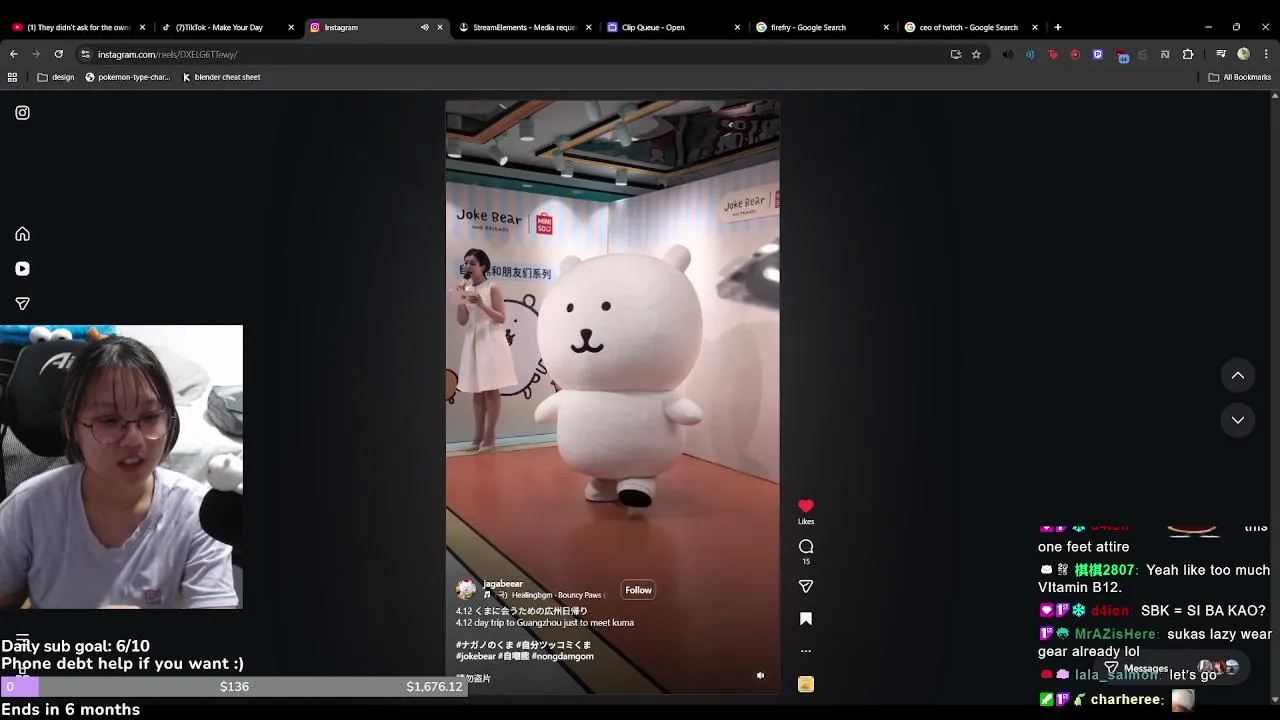
Task: Like the reel with the heart icon
Action: coord(806,506)
